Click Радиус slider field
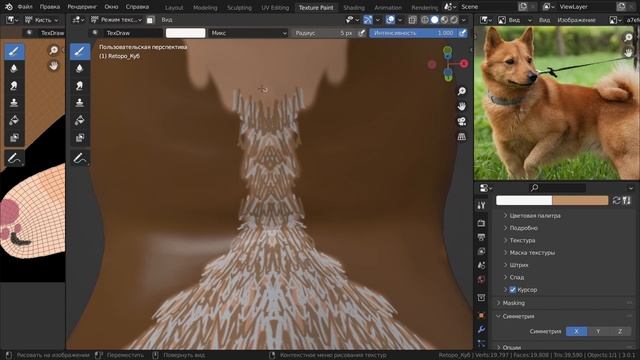 click(x=324, y=33)
